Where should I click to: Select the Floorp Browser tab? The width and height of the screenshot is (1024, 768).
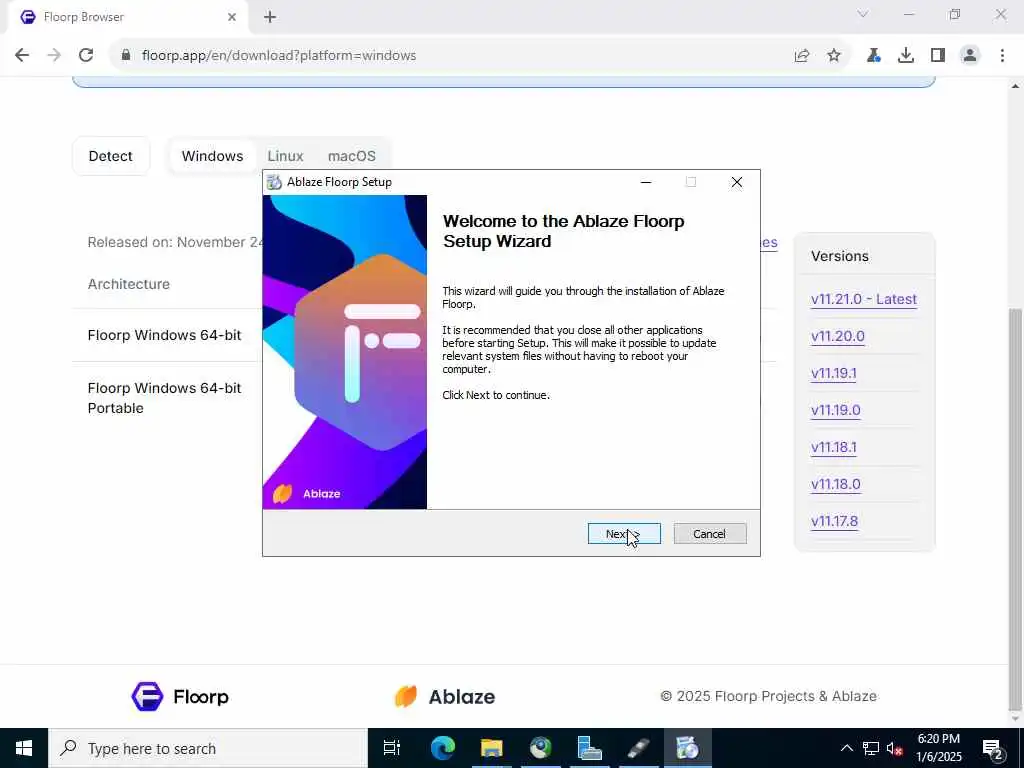click(128, 17)
